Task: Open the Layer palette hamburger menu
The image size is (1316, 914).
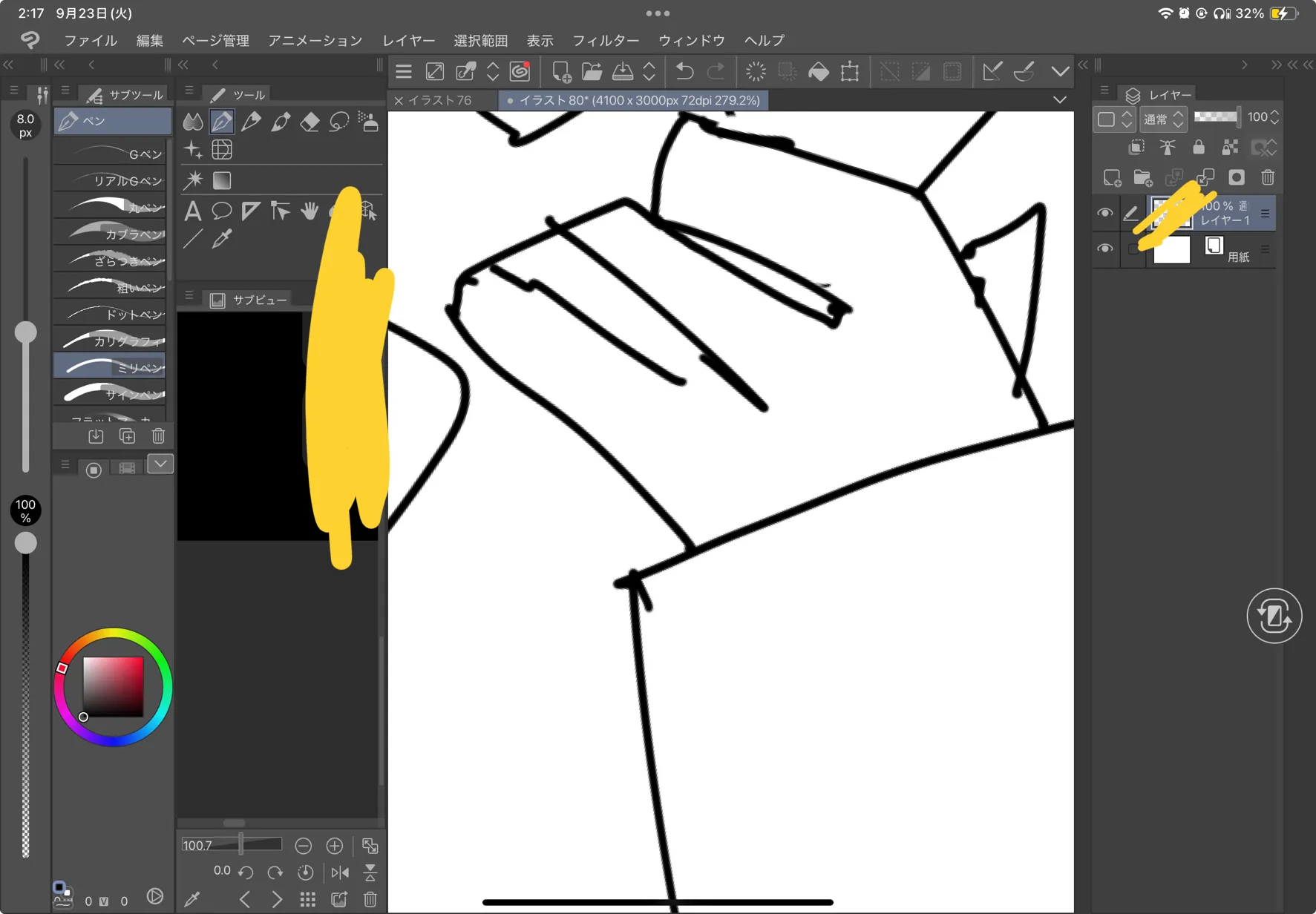Action: pos(1104,91)
